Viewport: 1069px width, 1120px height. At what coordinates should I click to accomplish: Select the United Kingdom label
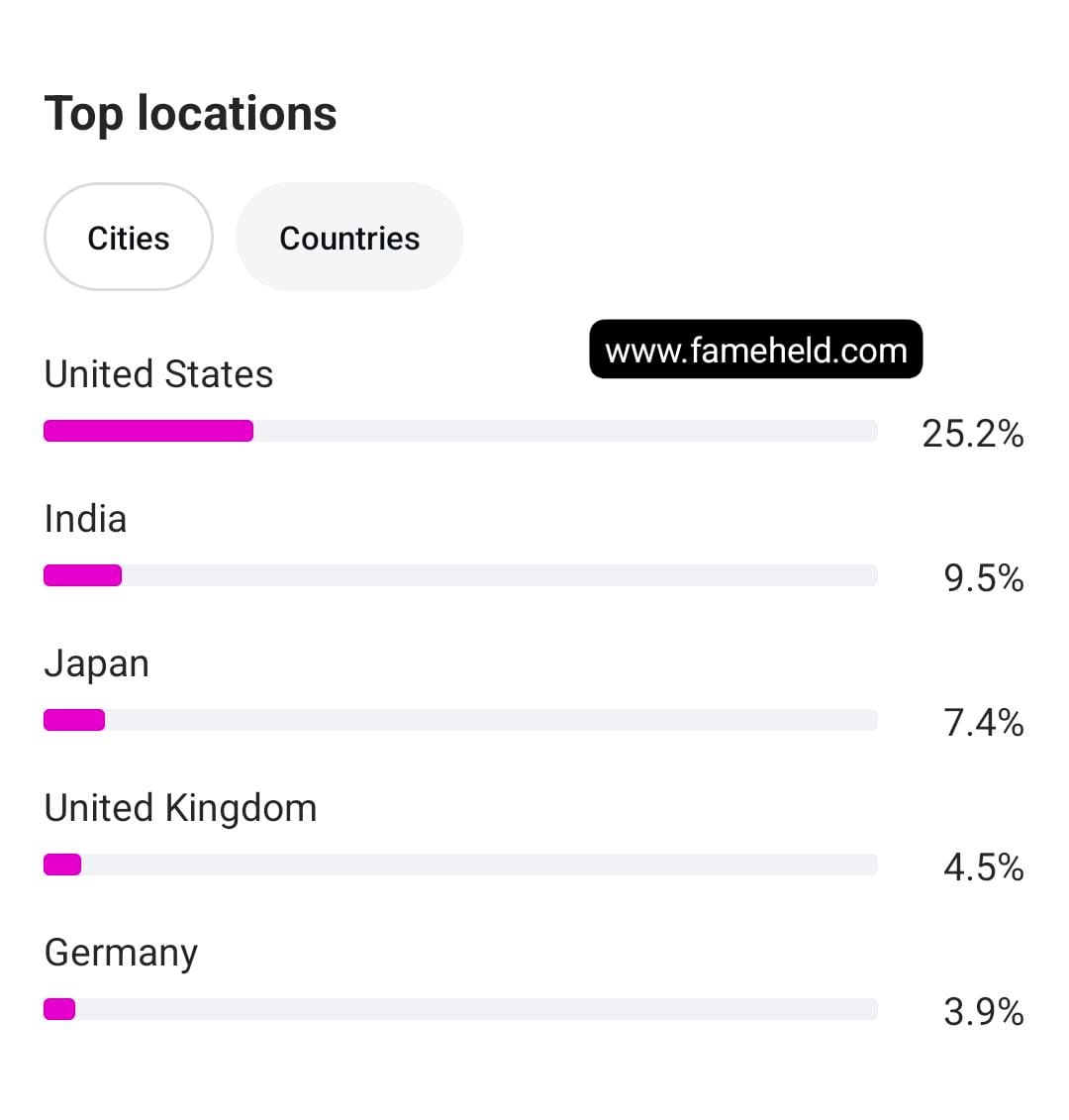(x=180, y=808)
